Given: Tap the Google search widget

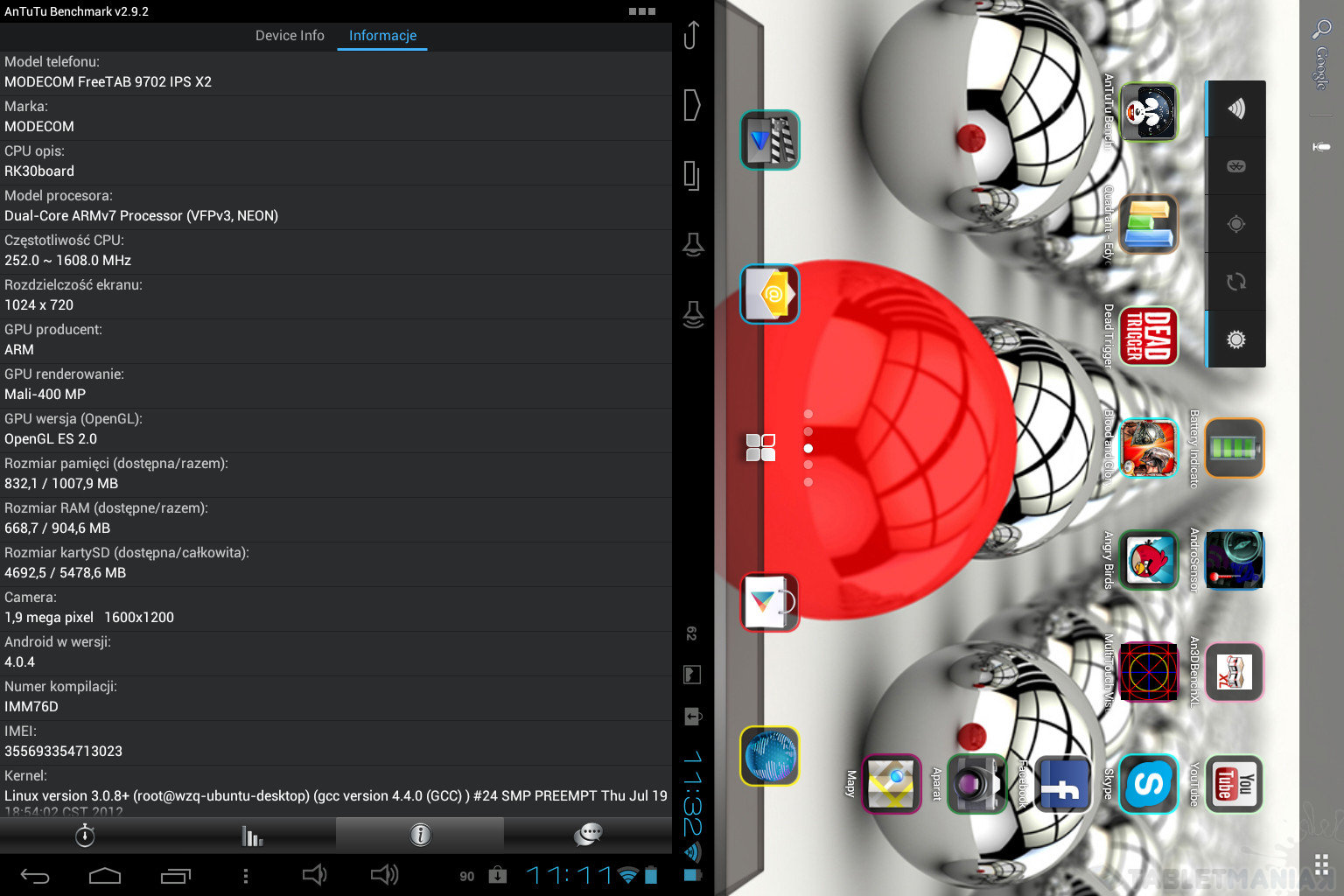Looking at the screenshot, I should click(1321, 52).
